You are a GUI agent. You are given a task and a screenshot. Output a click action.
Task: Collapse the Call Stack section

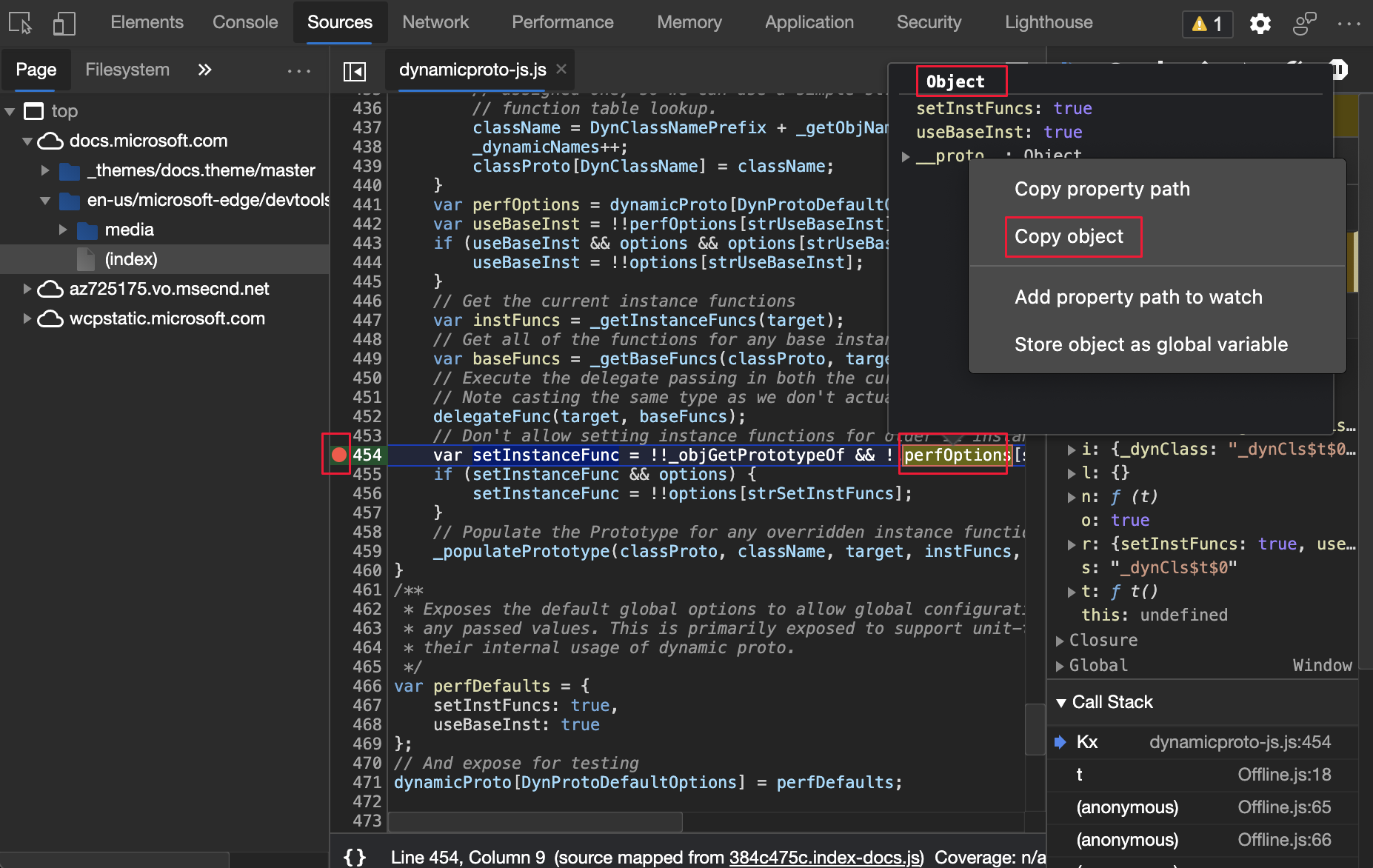[x=1062, y=702]
